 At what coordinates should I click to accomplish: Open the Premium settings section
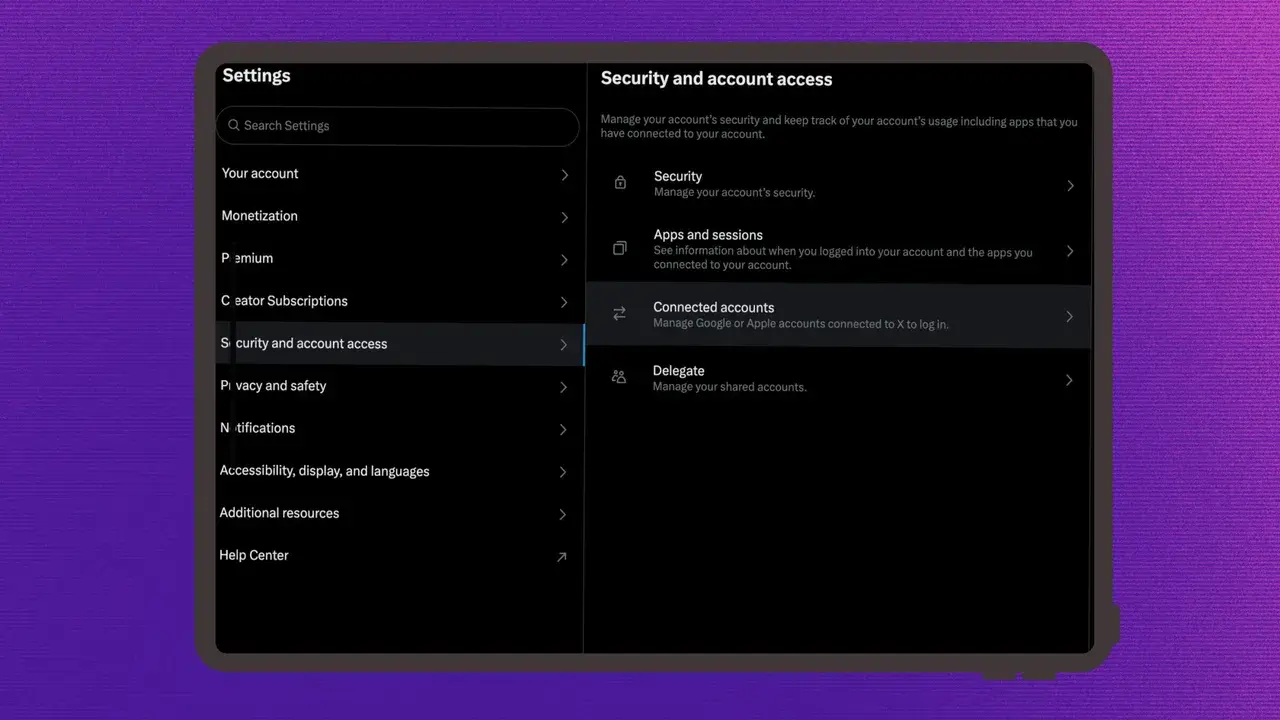tap(248, 258)
